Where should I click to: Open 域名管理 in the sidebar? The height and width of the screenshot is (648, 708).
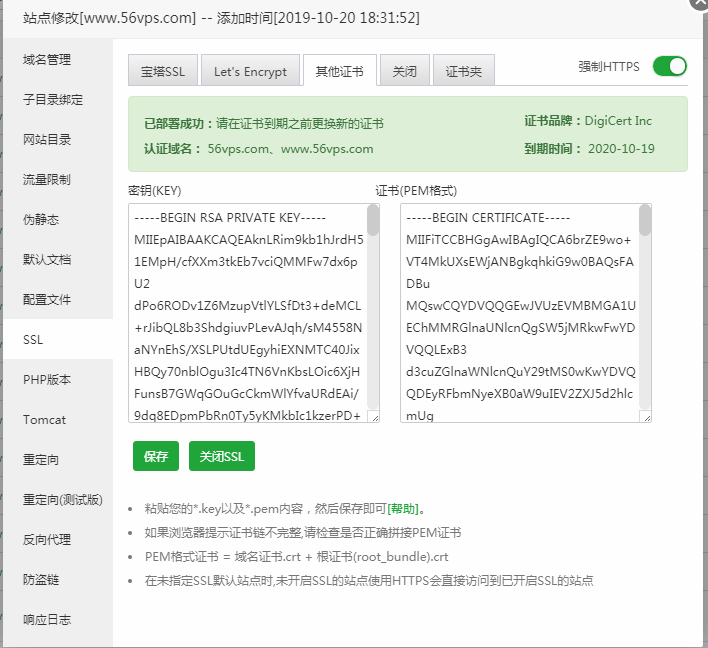point(47,60)
